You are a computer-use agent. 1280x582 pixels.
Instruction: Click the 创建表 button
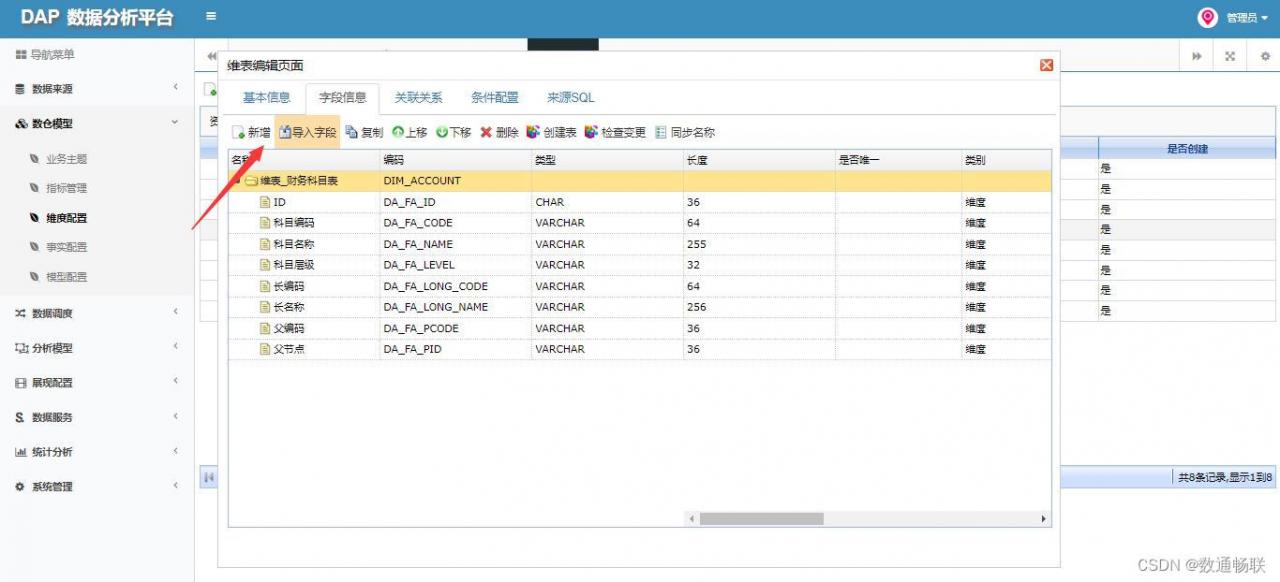(551, 132)
